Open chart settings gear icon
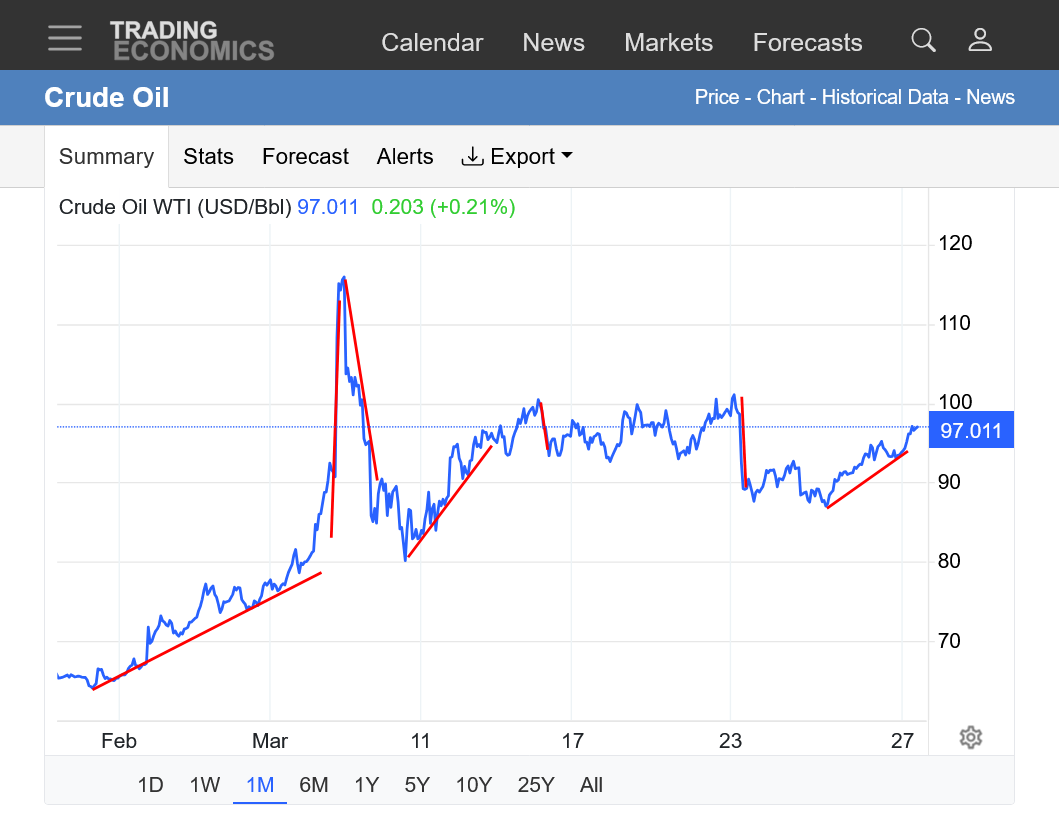 pos(970,738)
